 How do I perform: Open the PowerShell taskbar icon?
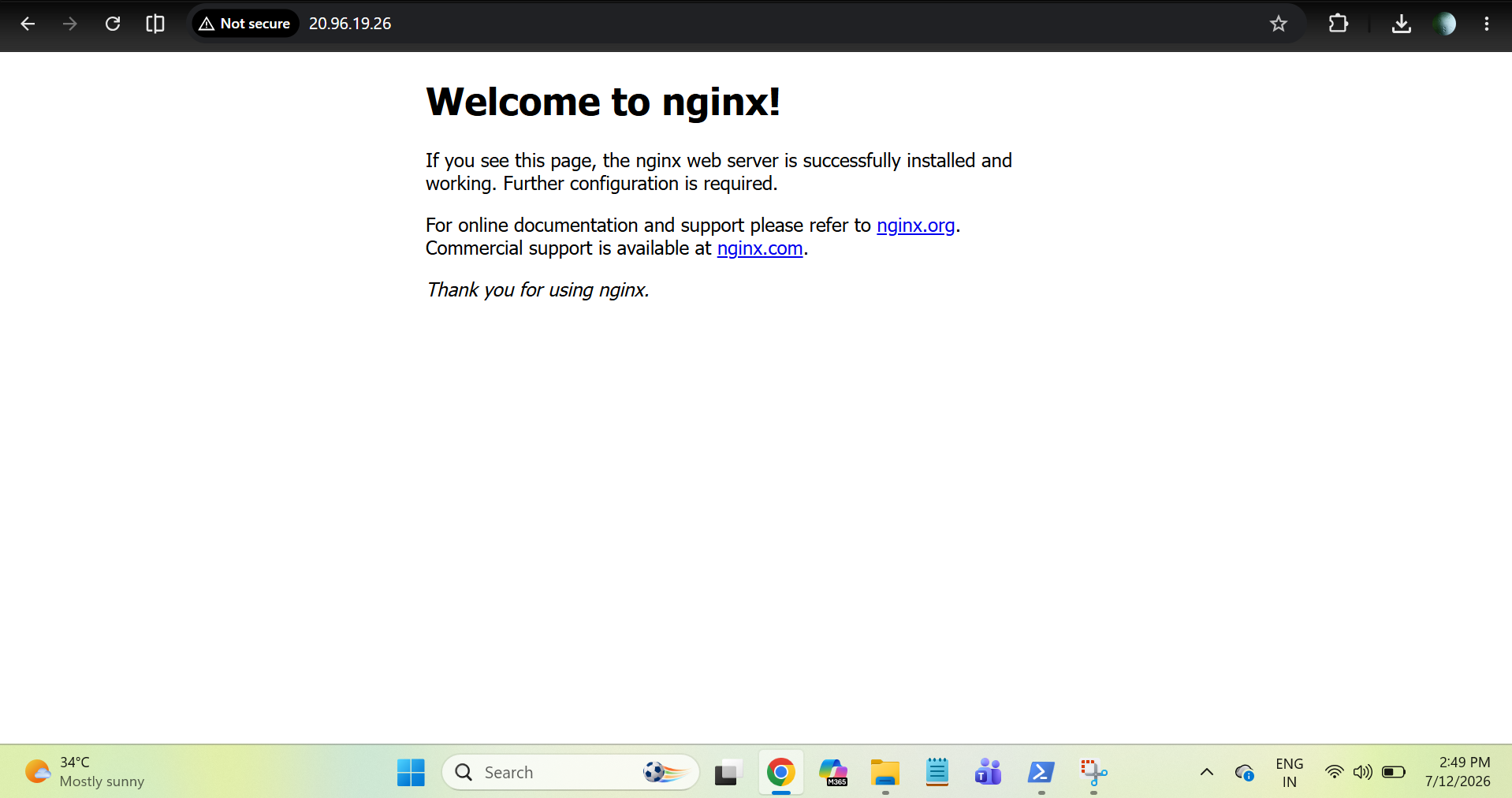[x=1041, y=773]
